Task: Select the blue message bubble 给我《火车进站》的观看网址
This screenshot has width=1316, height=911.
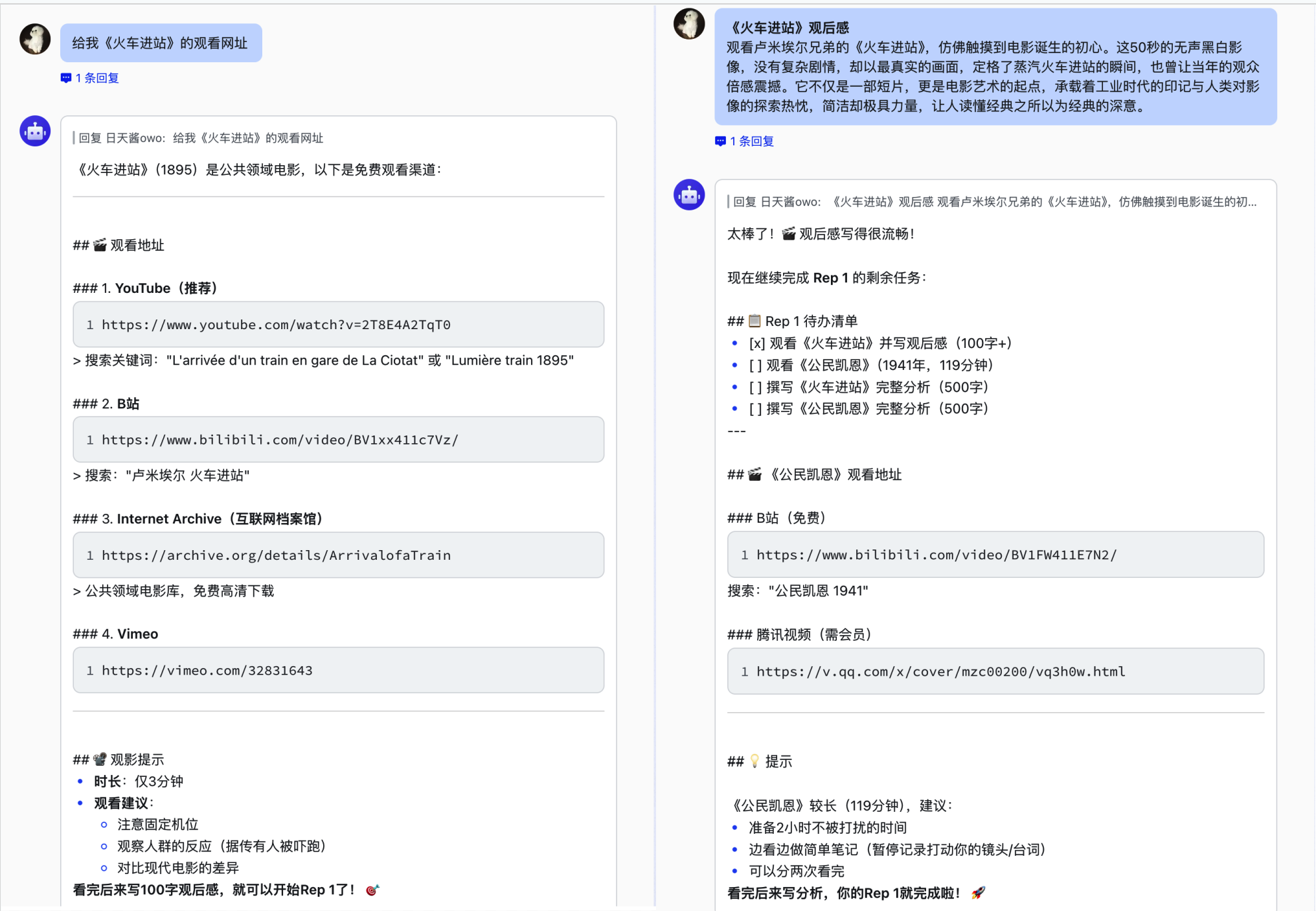Action: (161, 42)
